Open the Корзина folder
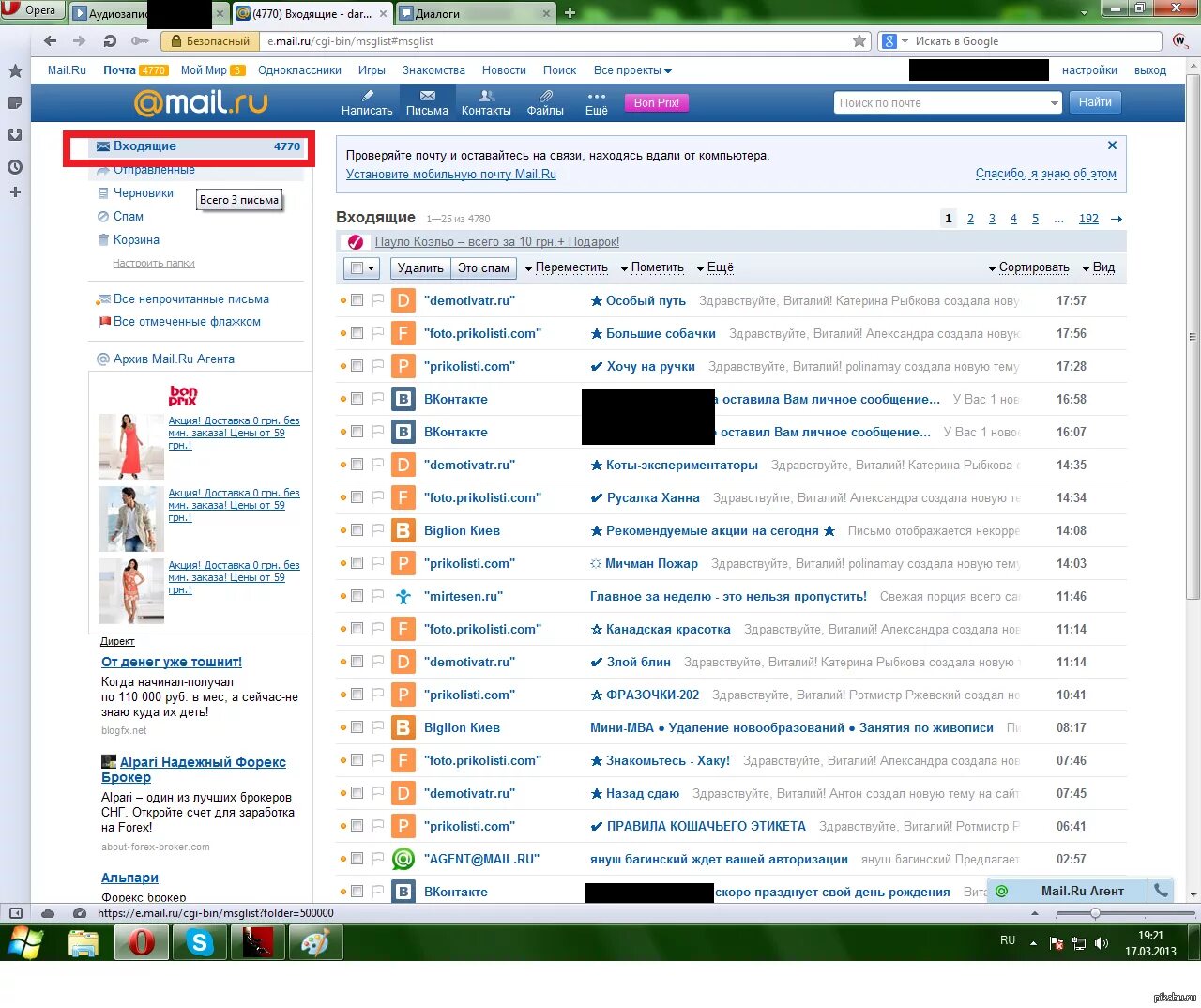Screen dimensions: 1201x1008 click(x=136, y=239)
